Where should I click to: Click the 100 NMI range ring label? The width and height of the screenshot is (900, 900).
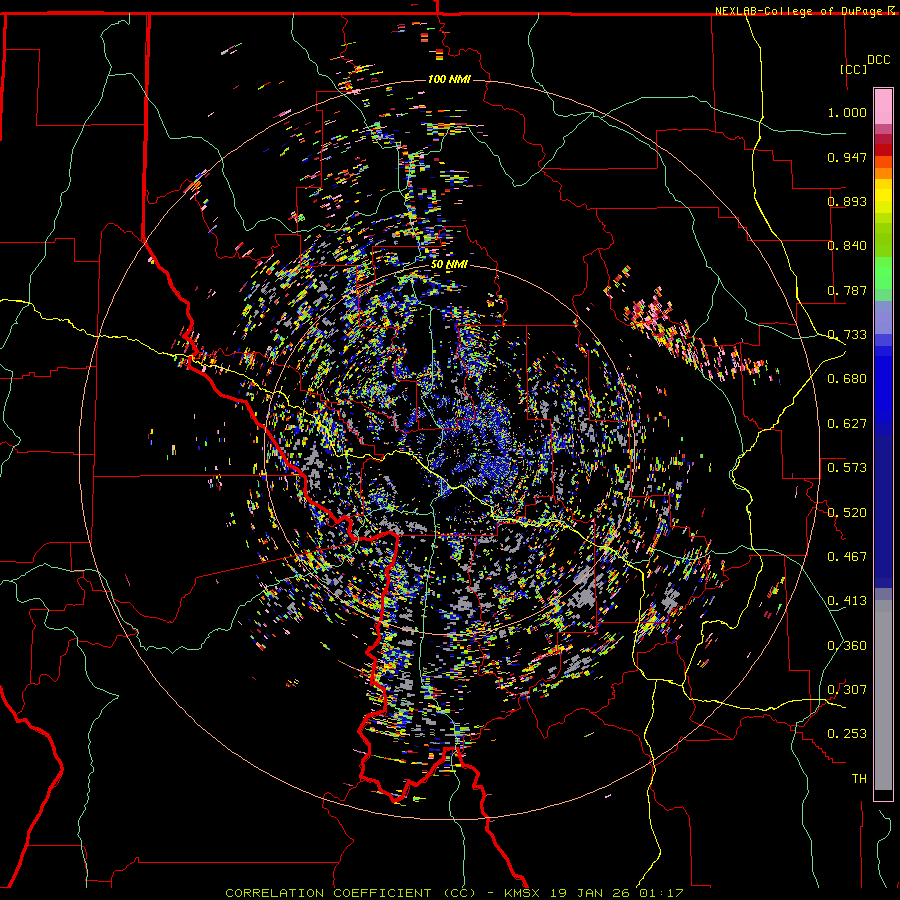[x=449, y=79]
